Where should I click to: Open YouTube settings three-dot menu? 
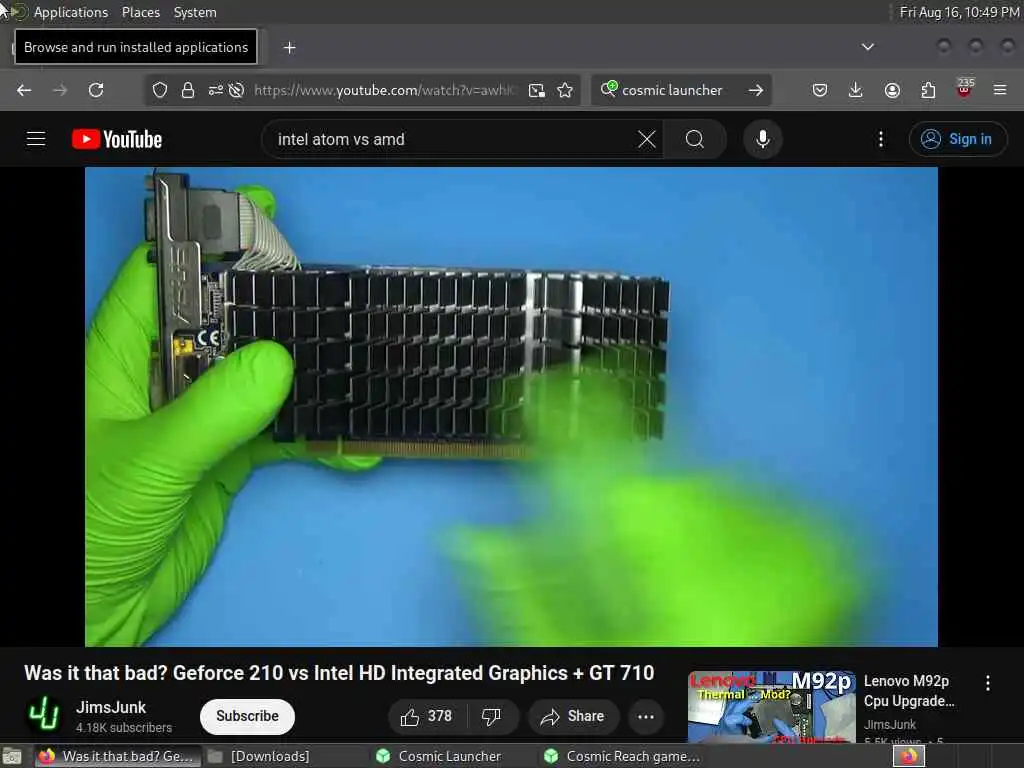click(881, 139)
